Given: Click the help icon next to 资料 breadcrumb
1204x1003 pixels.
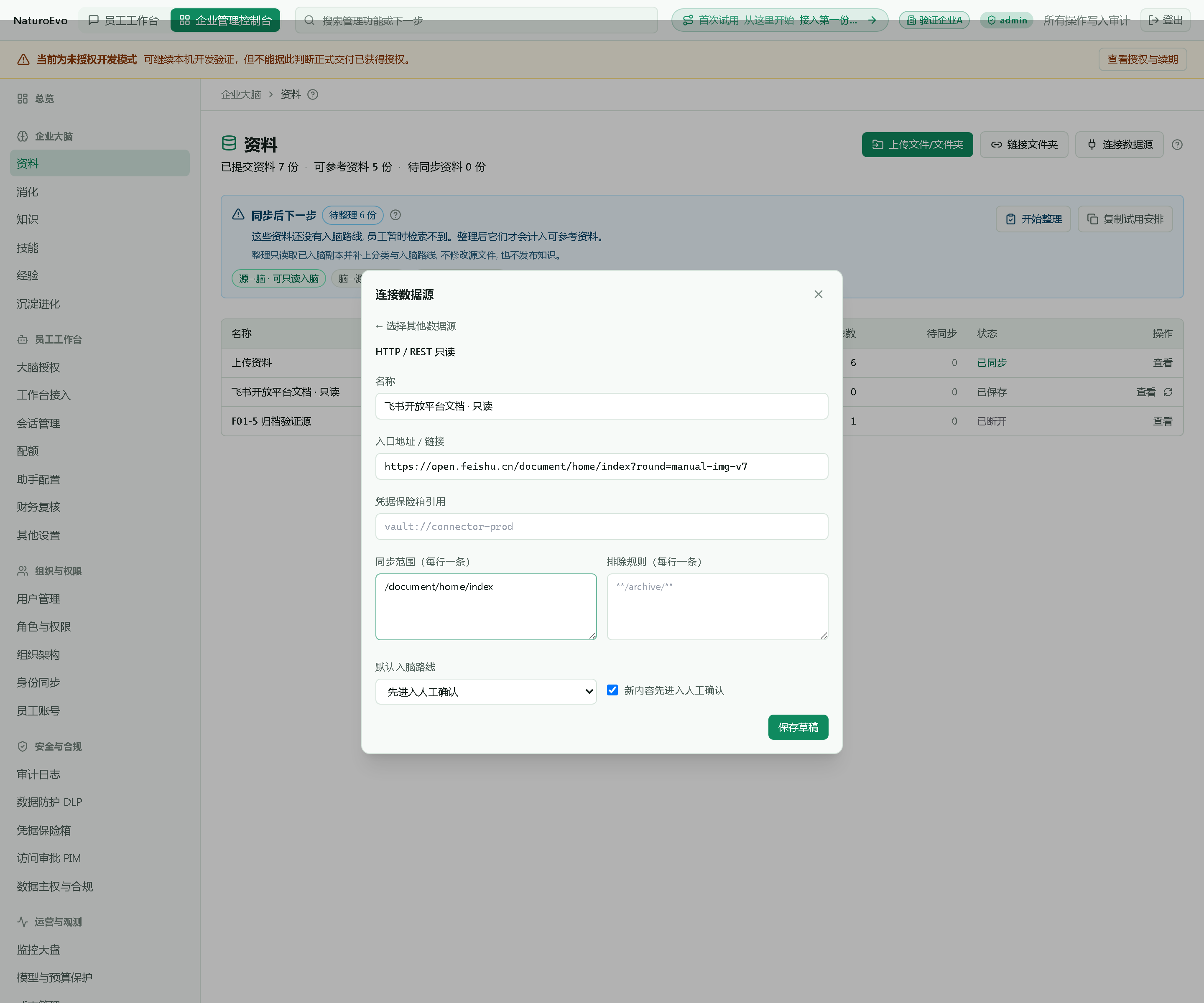Looking at the screenshot, I should [x=312, y=94].
